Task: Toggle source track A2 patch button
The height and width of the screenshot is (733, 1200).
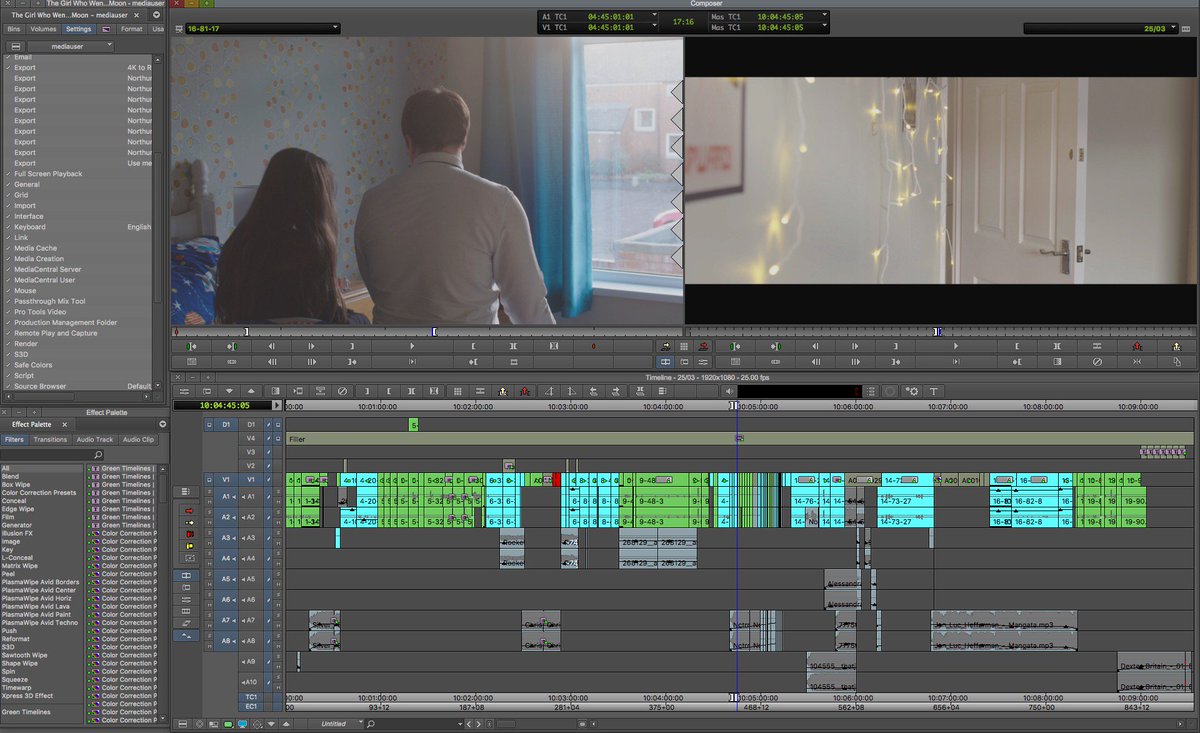Action: 225,517
